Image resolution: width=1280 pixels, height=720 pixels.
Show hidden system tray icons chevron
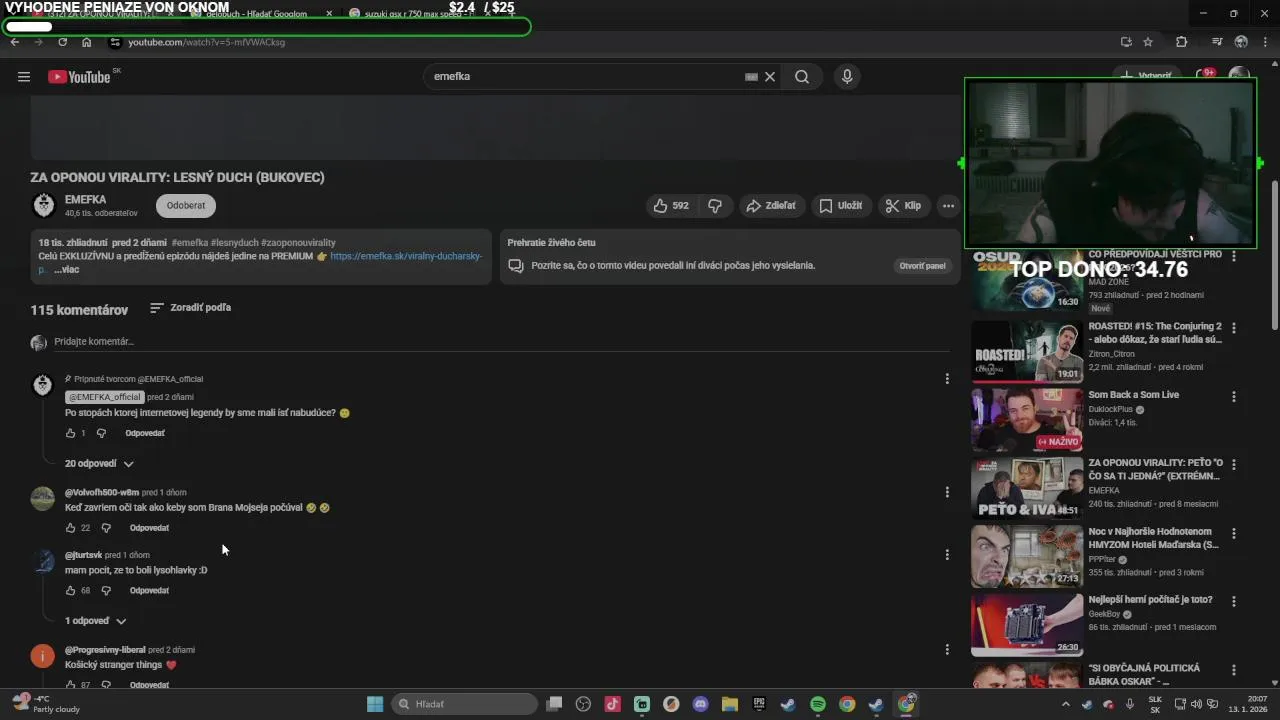[x=1065, y=704]
